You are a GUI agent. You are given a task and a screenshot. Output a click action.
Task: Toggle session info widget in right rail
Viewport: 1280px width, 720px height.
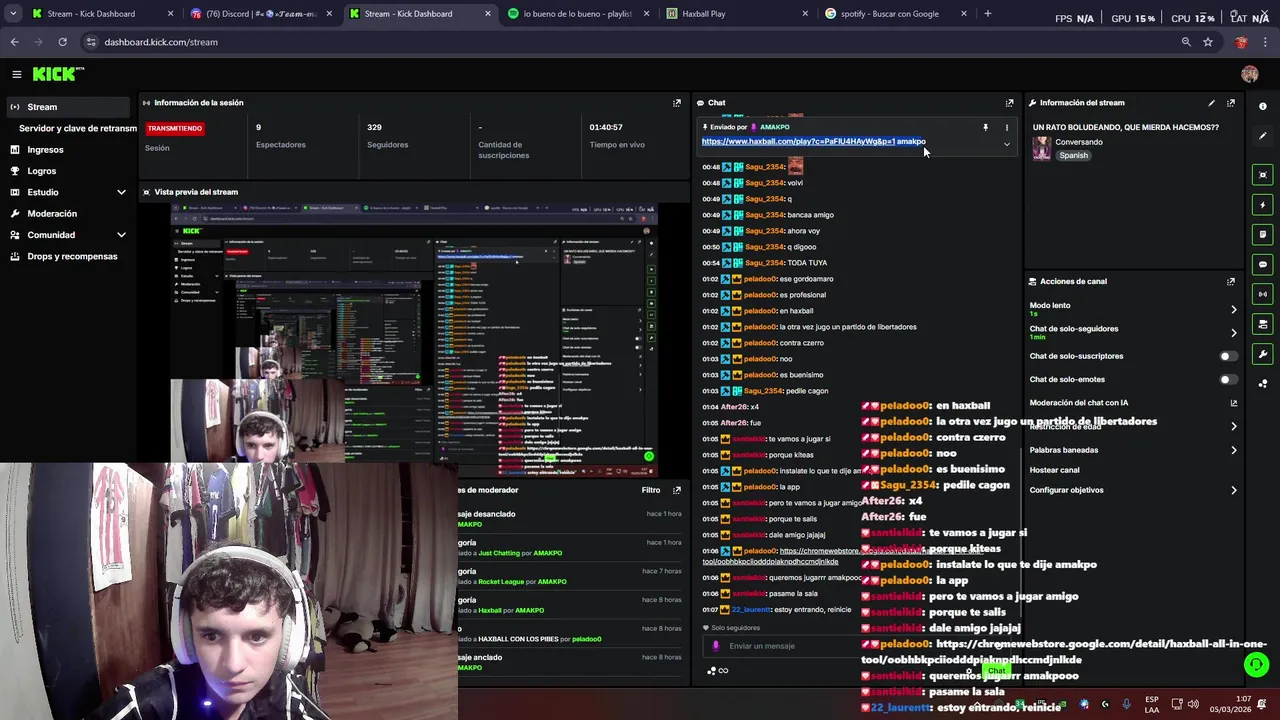pos(1263,294)
